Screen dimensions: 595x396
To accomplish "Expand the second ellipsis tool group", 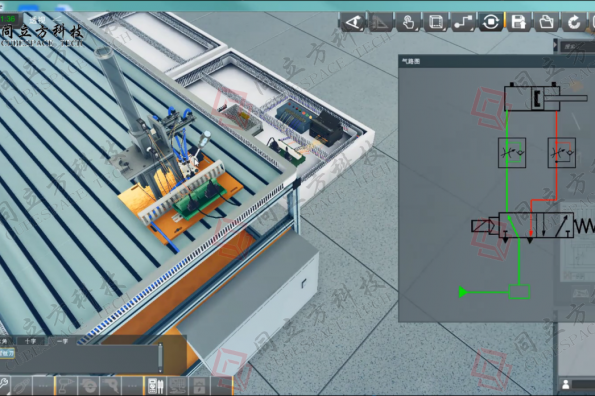I will coord(132,386).
